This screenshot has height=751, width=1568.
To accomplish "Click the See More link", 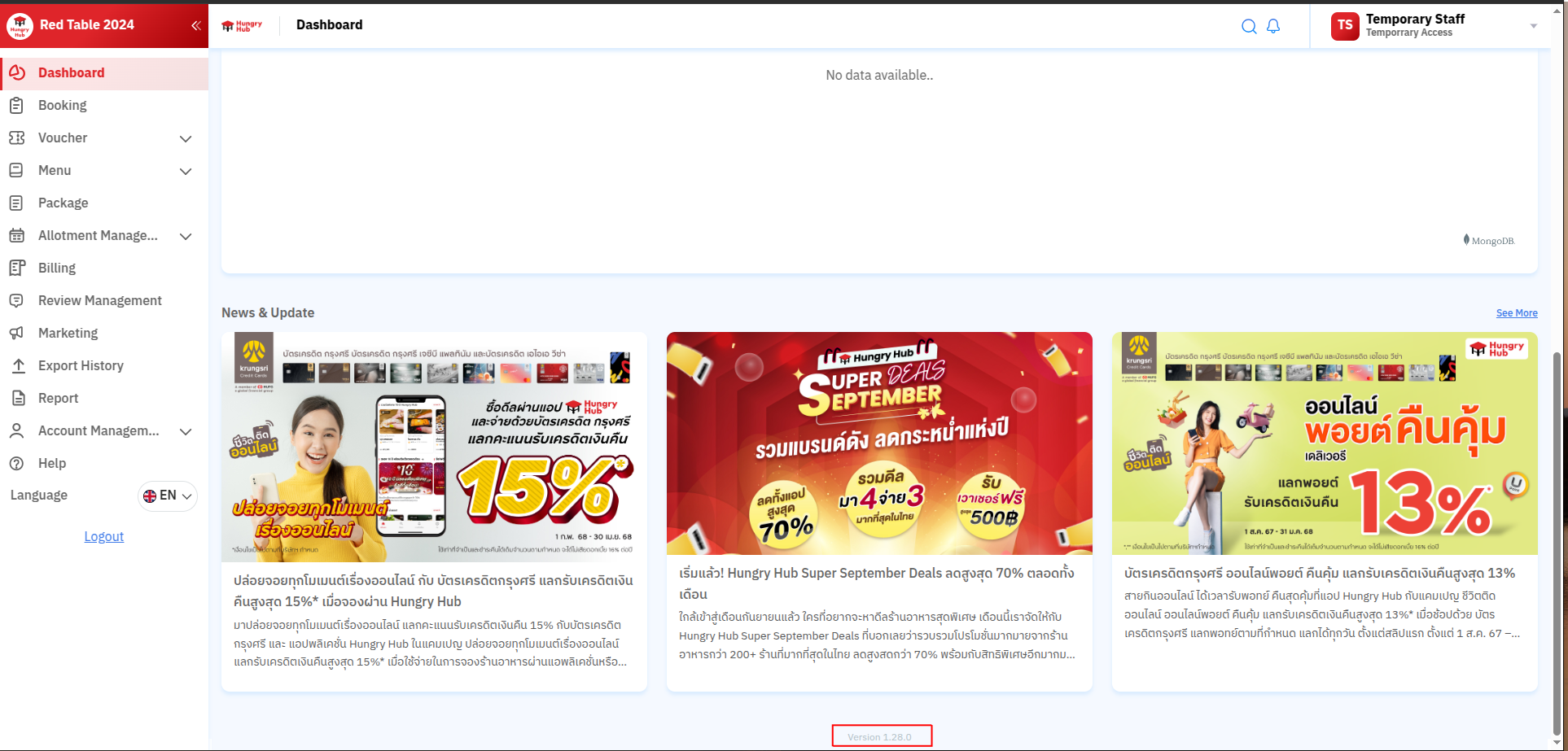I will point(1516,313).
